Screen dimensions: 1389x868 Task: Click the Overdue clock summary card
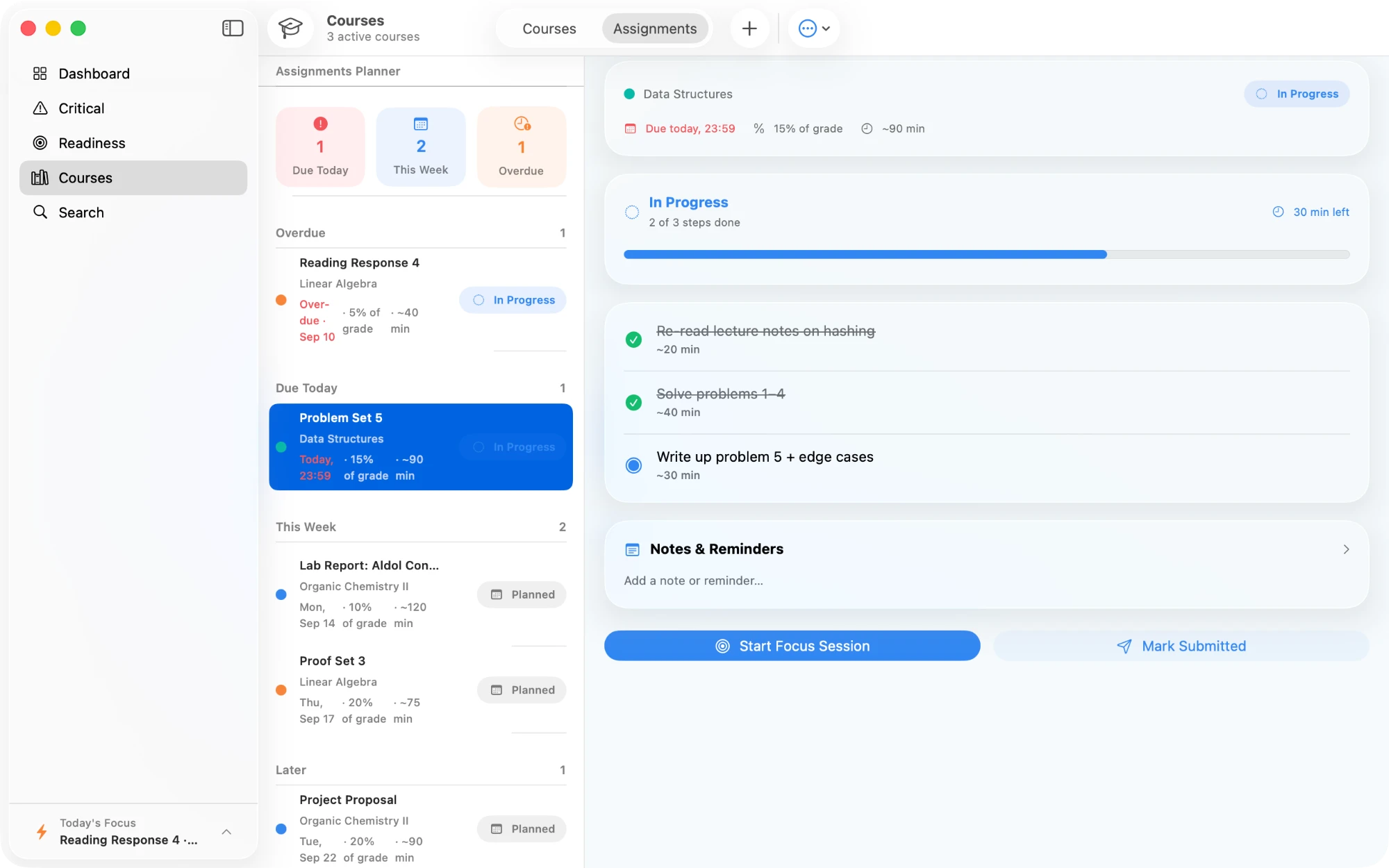tap(522, 147)
